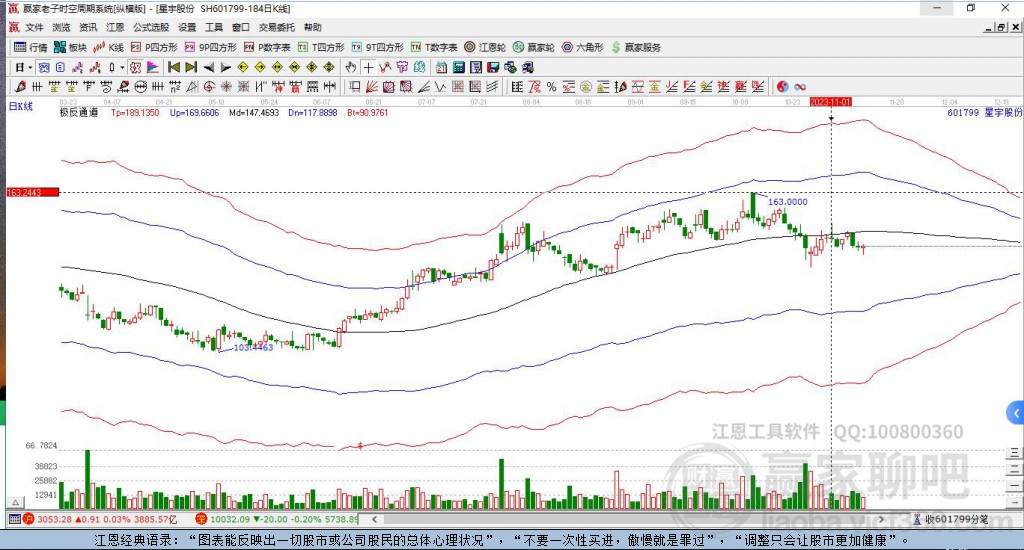Jump to last bar icon
This screenshot has width=1024, height=550.
point(191,67)
